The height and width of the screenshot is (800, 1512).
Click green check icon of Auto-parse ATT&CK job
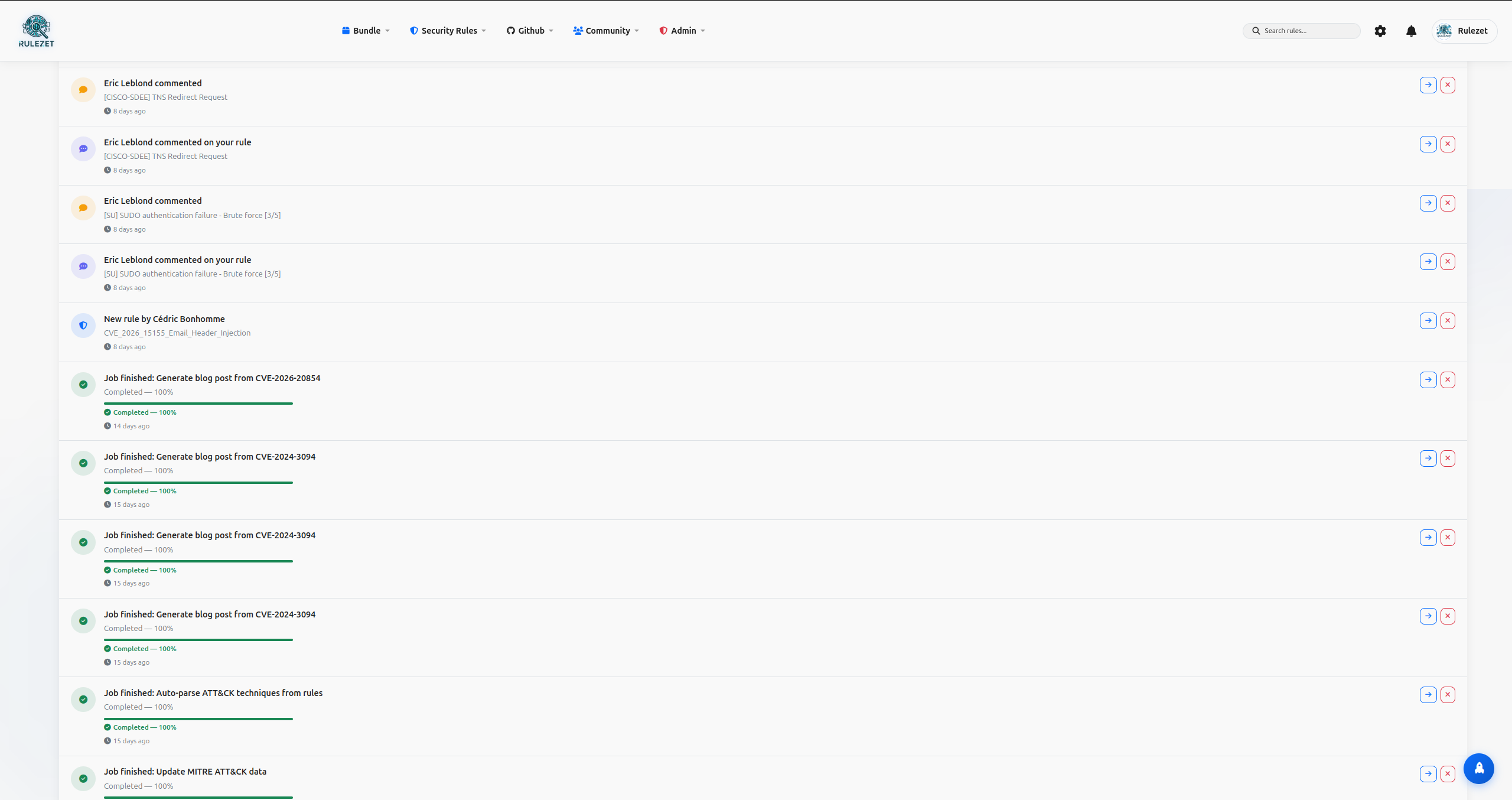point(83,700)
